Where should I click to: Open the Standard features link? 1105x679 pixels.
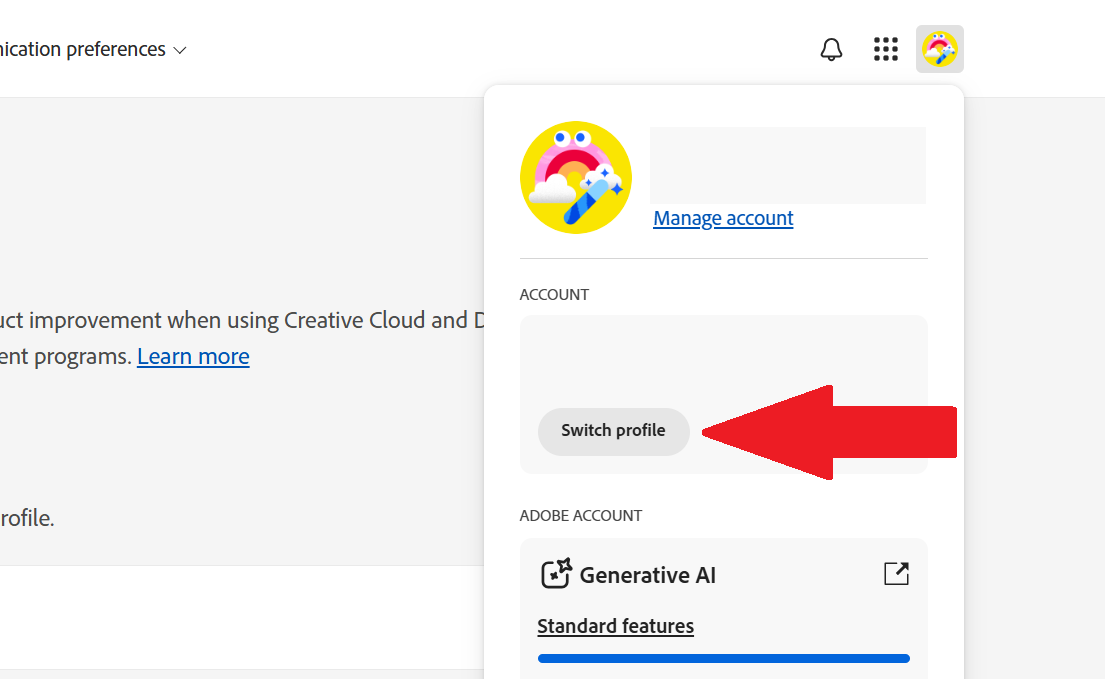(x=615, y=626)
